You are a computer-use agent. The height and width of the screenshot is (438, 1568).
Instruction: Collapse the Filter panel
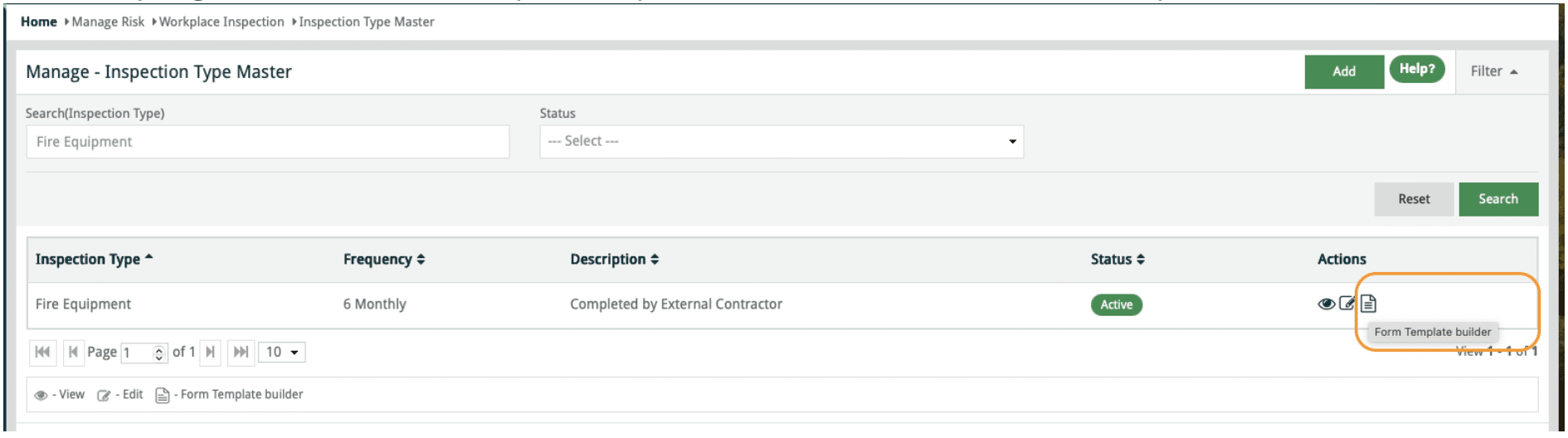(x=1493, y=71)
